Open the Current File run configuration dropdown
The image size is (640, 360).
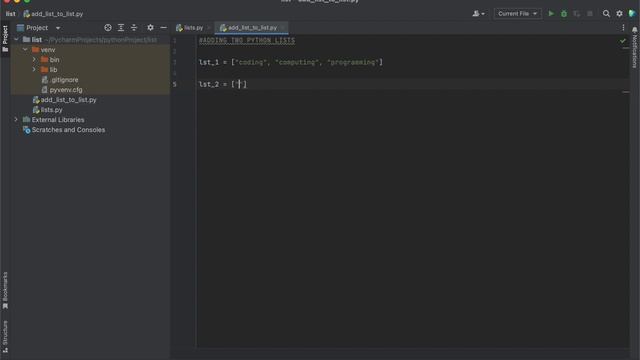click(517, 14)
